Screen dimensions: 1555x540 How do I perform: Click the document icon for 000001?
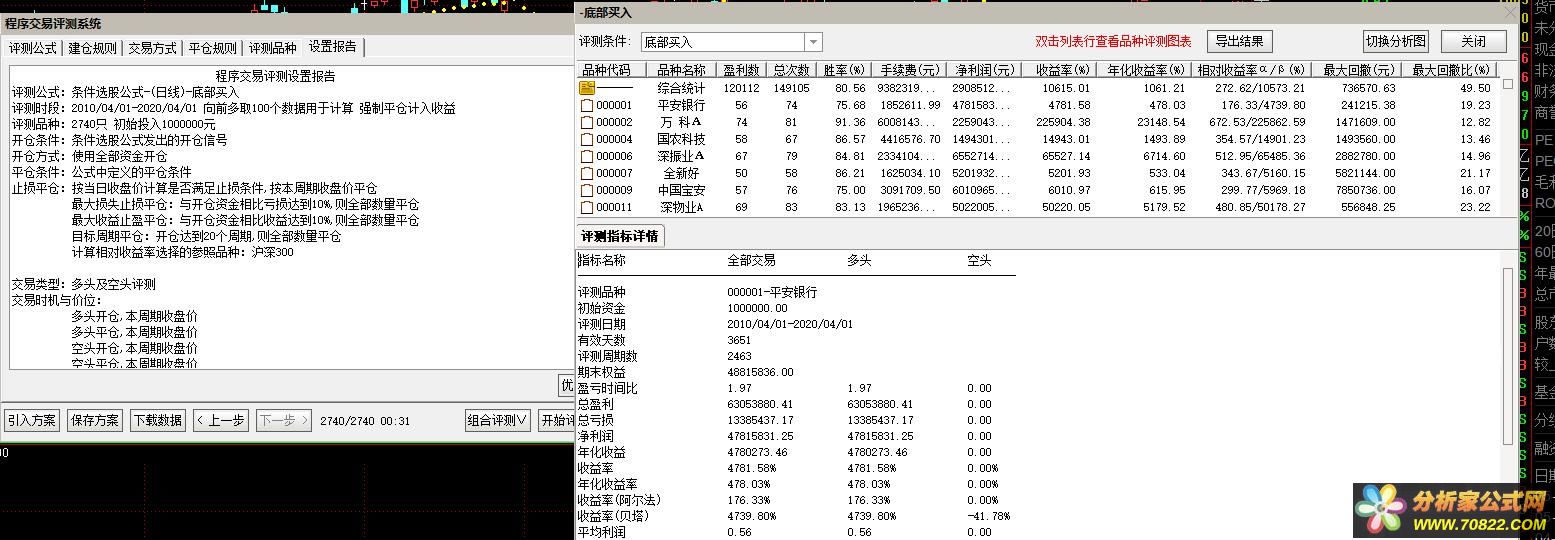tap(587, 105)
